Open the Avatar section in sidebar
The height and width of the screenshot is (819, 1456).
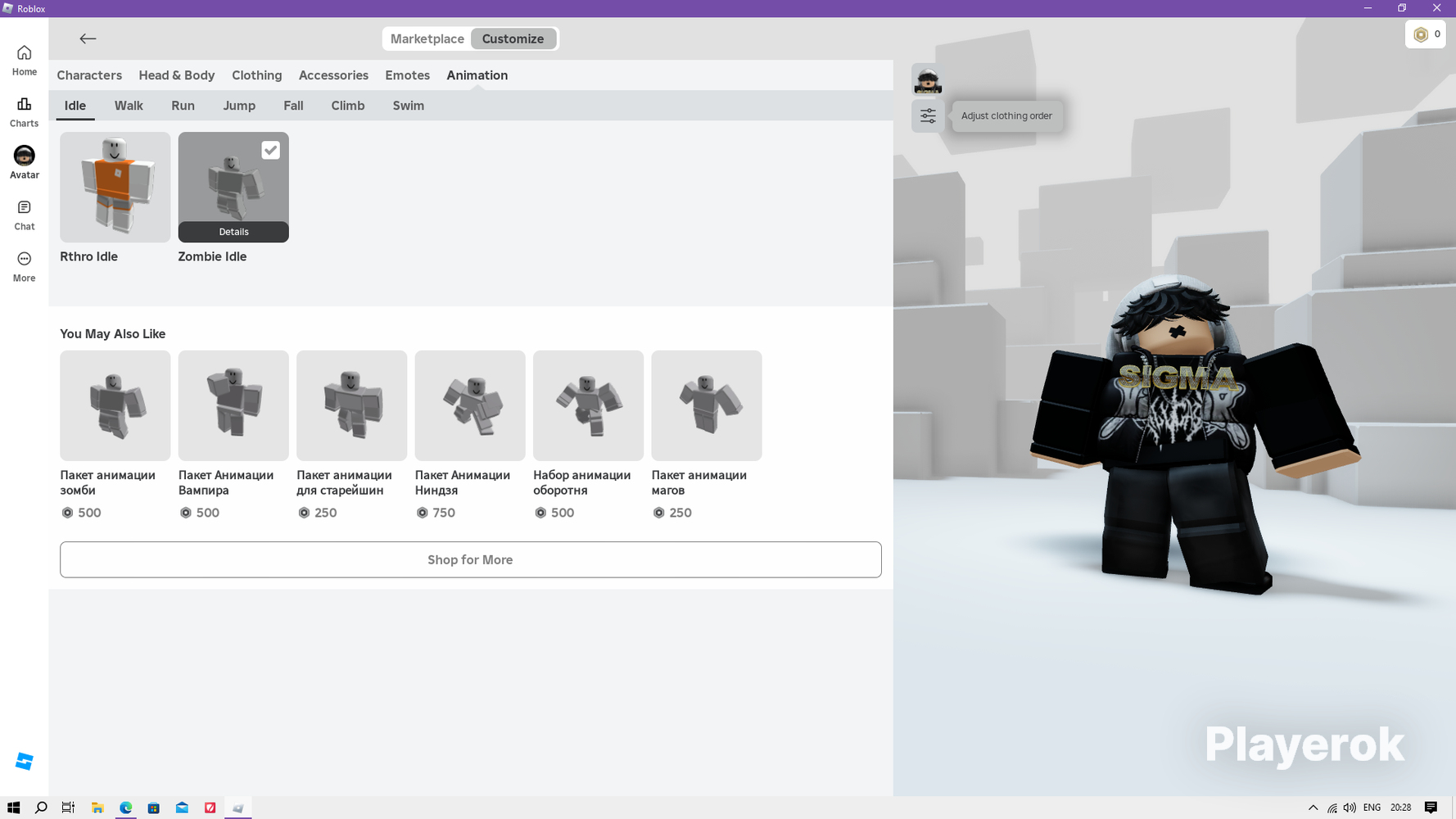[24, 163]
